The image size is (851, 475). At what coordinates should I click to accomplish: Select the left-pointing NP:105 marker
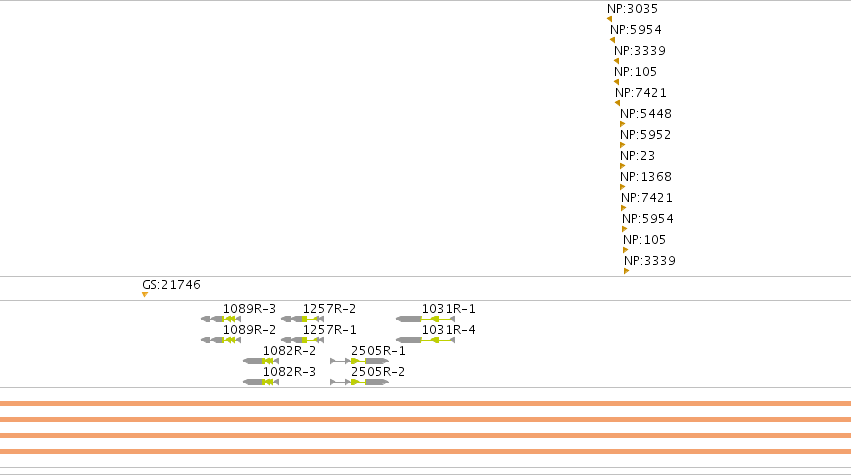coord(616,83)
